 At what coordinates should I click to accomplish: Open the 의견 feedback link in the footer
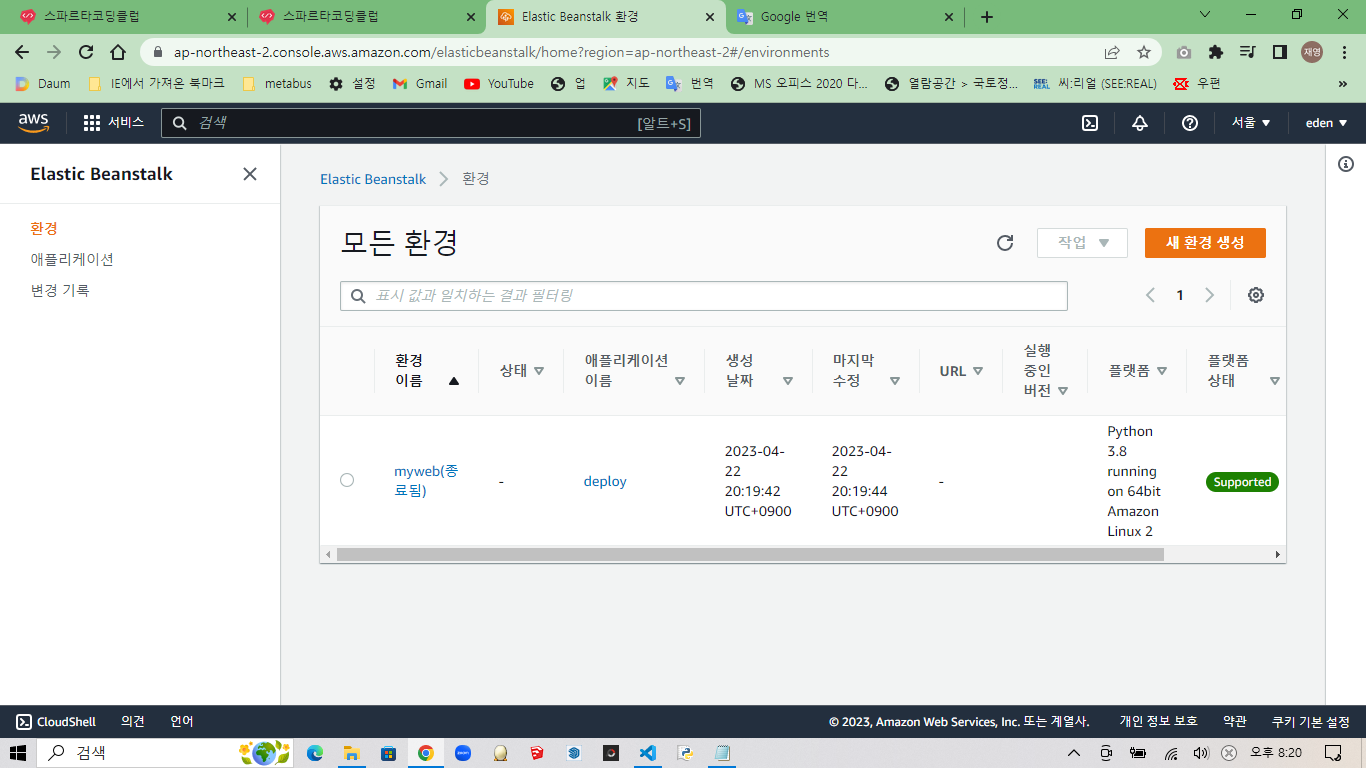[x=133, y=722]
